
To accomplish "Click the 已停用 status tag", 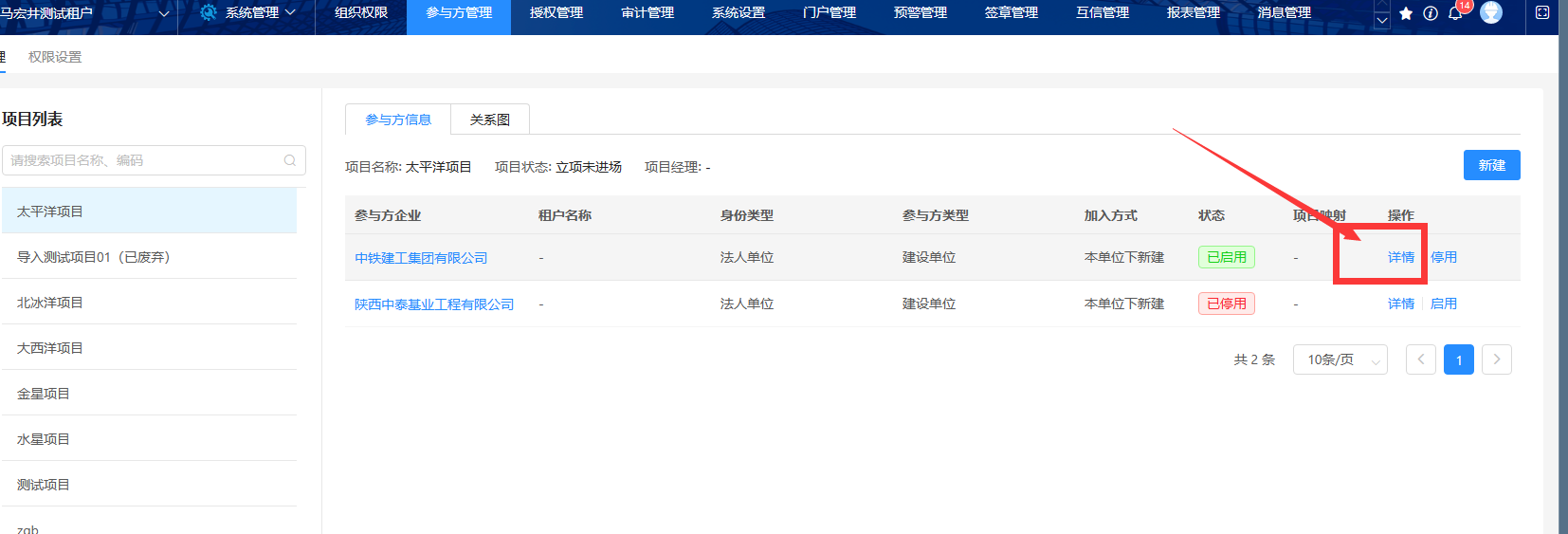I will coord(1227,304).
